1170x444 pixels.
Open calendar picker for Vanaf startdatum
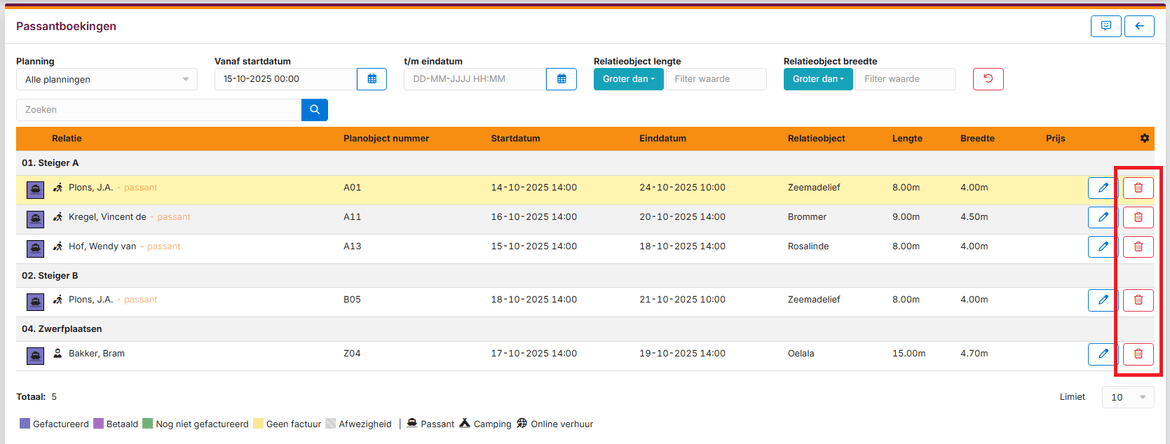[x=371, y=79]
